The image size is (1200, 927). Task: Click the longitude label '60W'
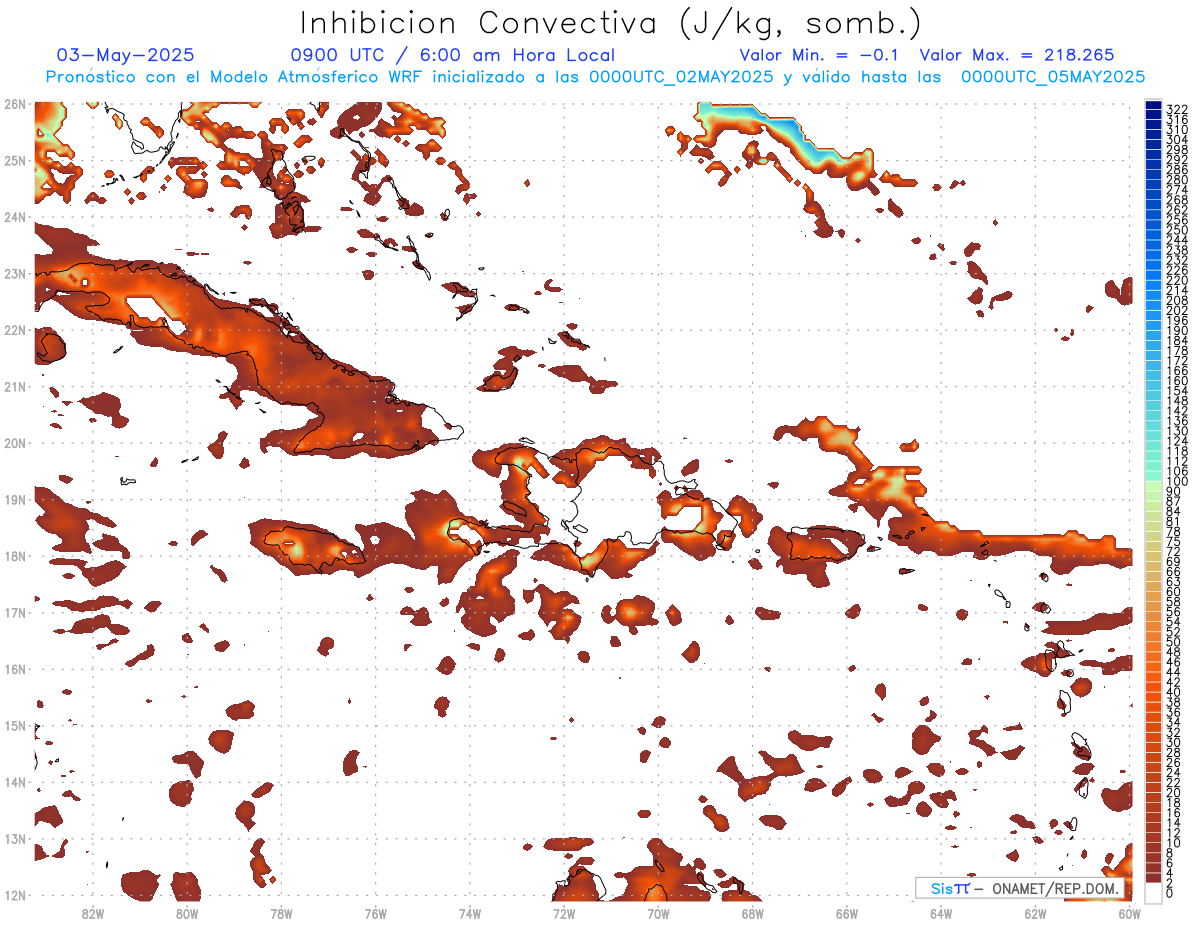point(1129,912)
